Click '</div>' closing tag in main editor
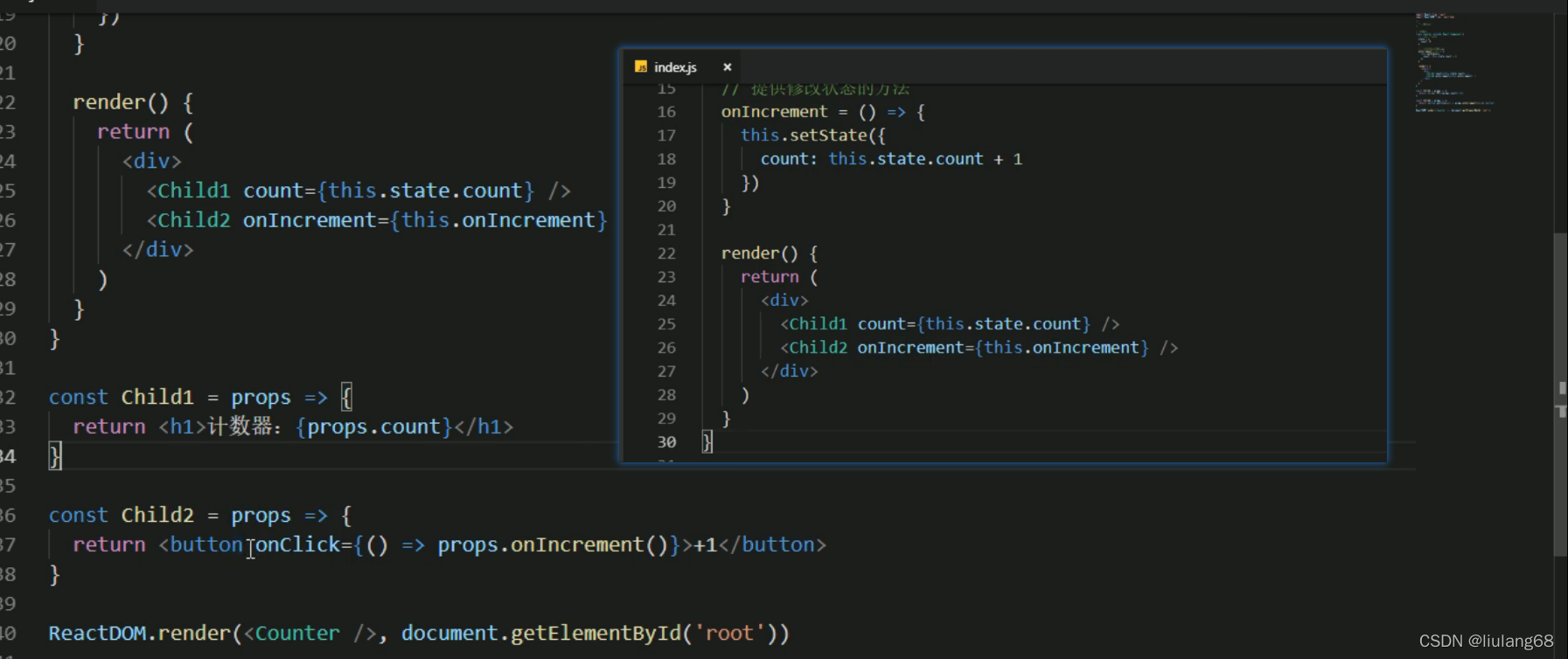Screen dimensions: 1568x659 [158, 250]
